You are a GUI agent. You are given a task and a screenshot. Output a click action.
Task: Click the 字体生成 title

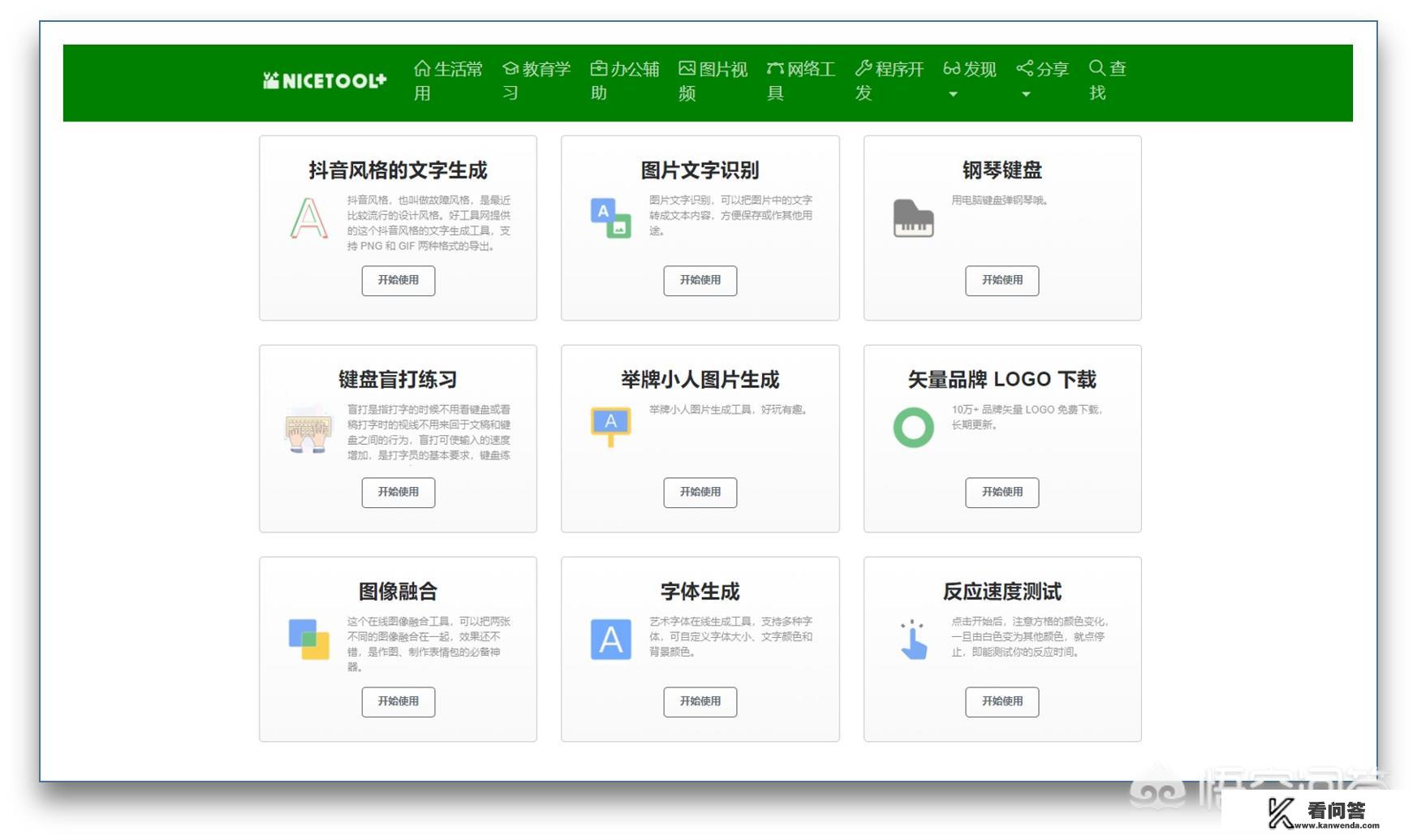[700, 592]
